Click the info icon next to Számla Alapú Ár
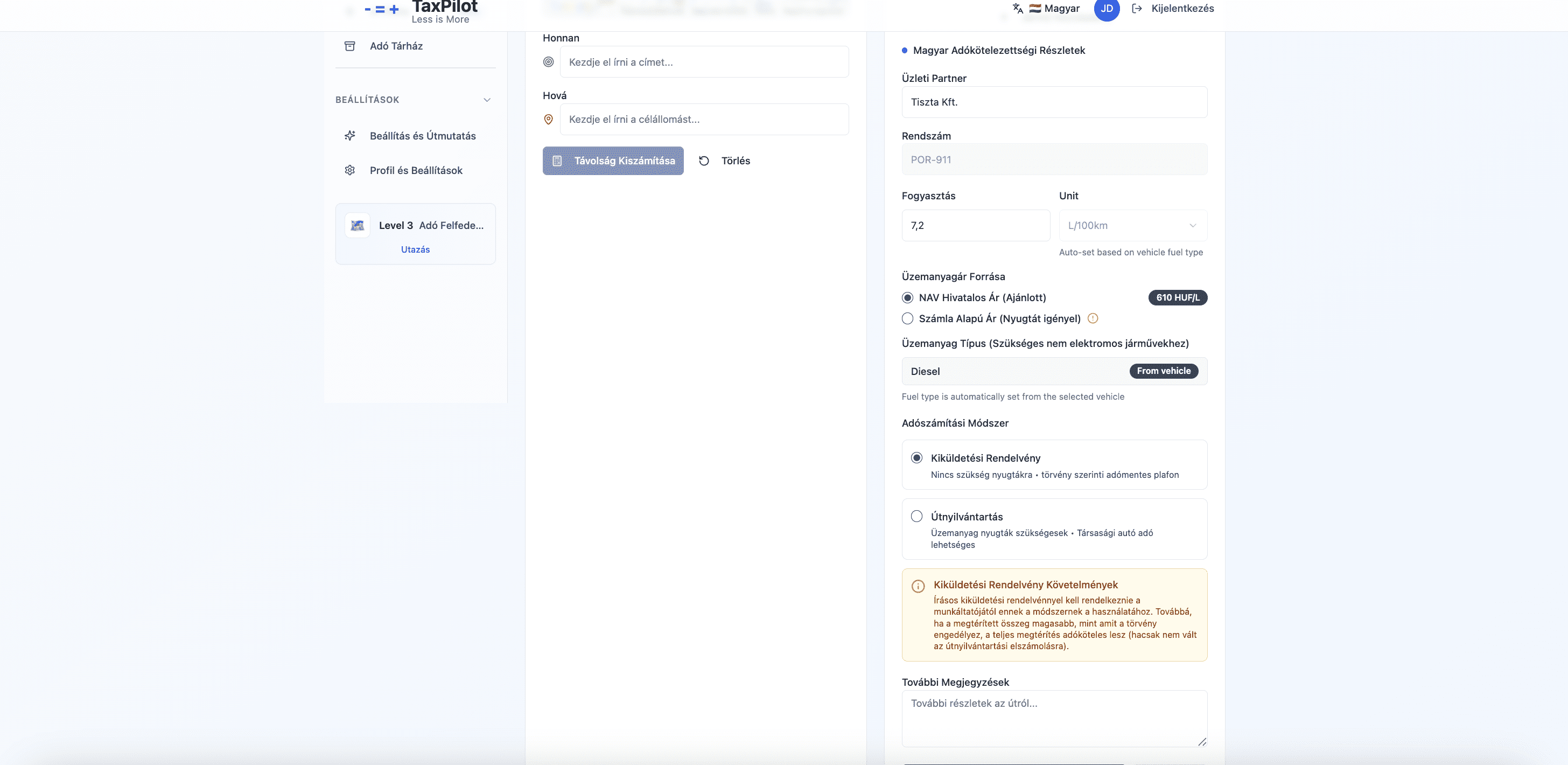 click(x=1093, y=318)
